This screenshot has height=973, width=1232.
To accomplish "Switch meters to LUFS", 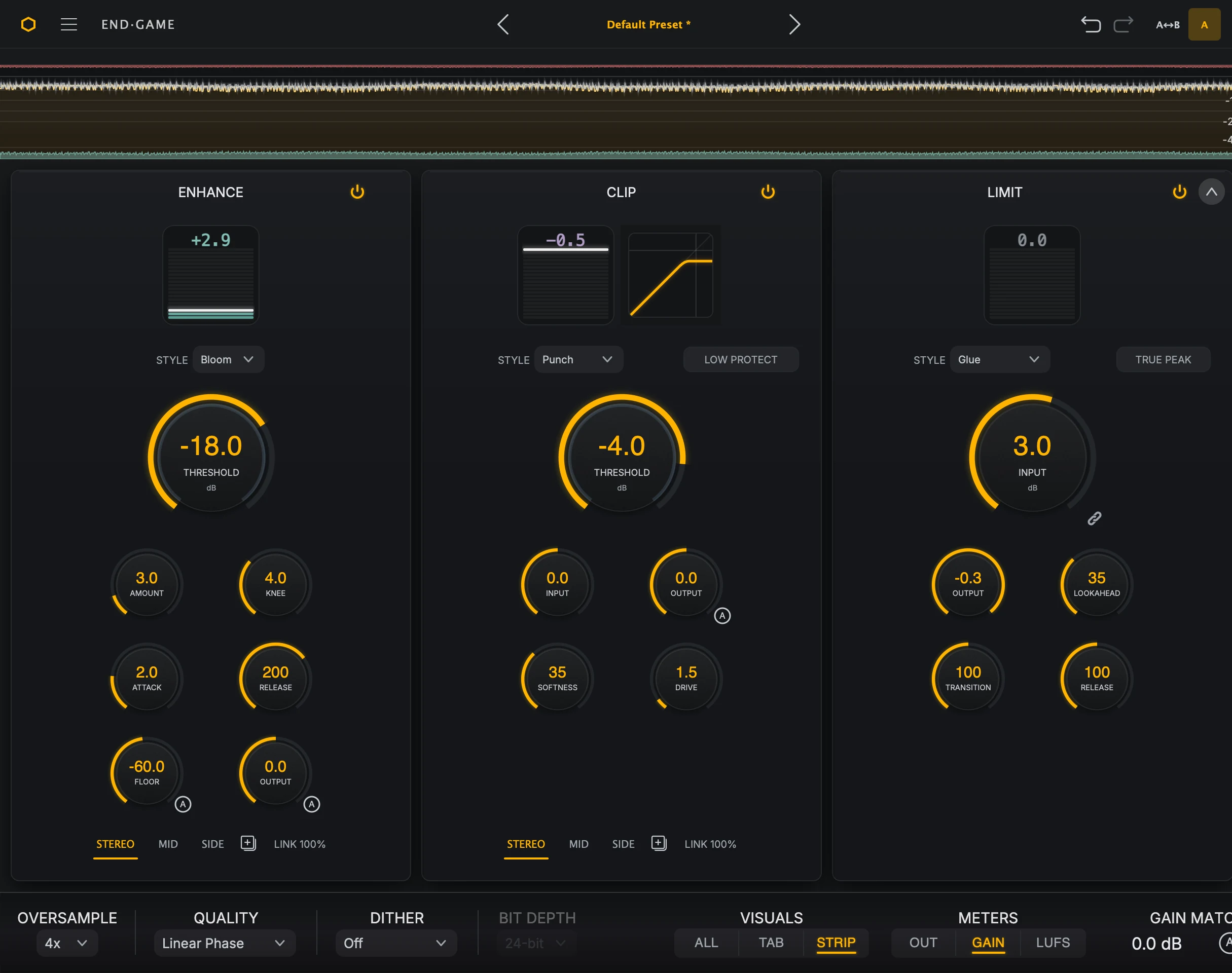I will [1053, 943].
